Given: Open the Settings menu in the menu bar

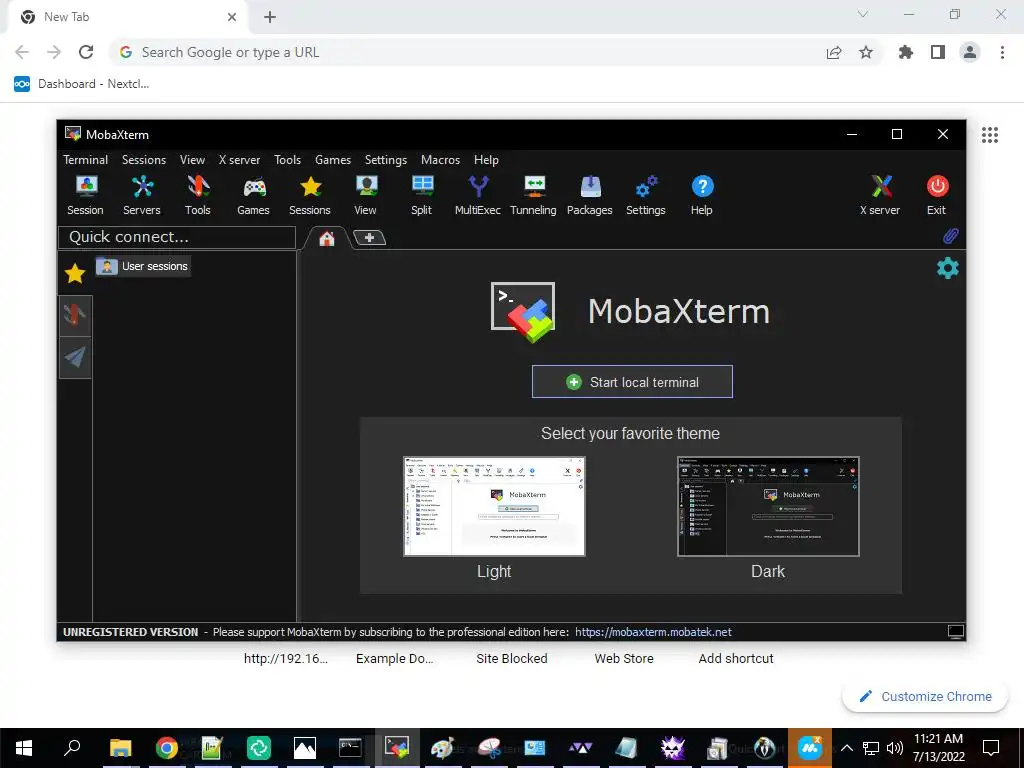Looking at the screenshot, I should click(386, 159).
